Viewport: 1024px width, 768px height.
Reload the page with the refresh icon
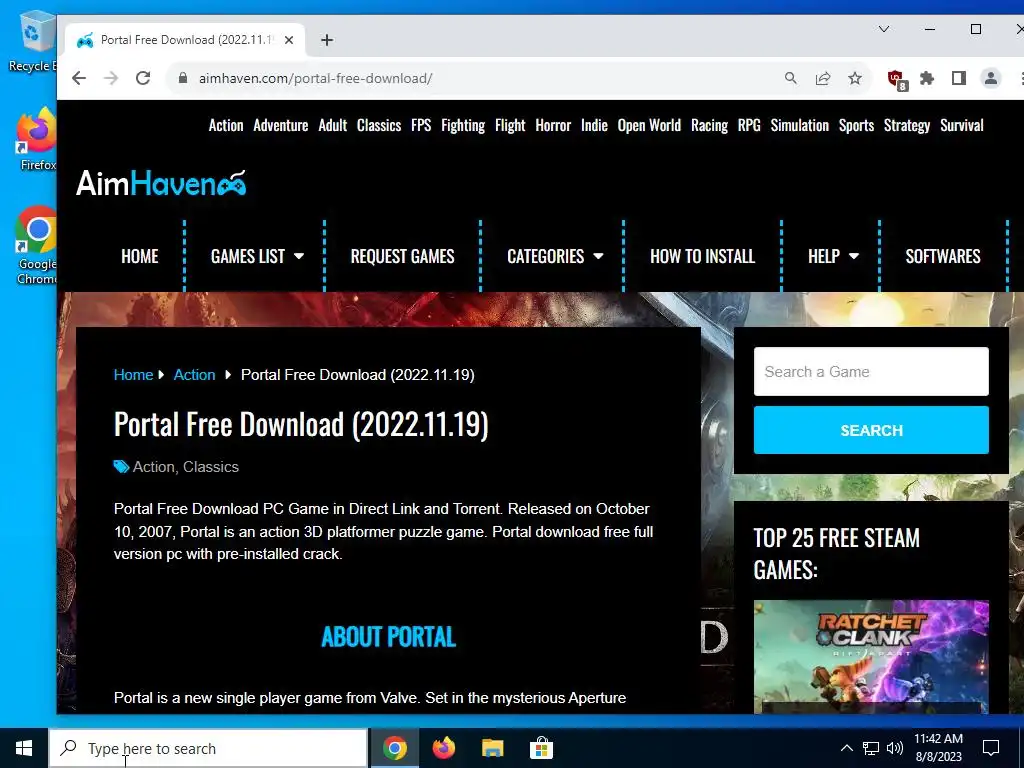pyautogui.click(x=143, y=78)
